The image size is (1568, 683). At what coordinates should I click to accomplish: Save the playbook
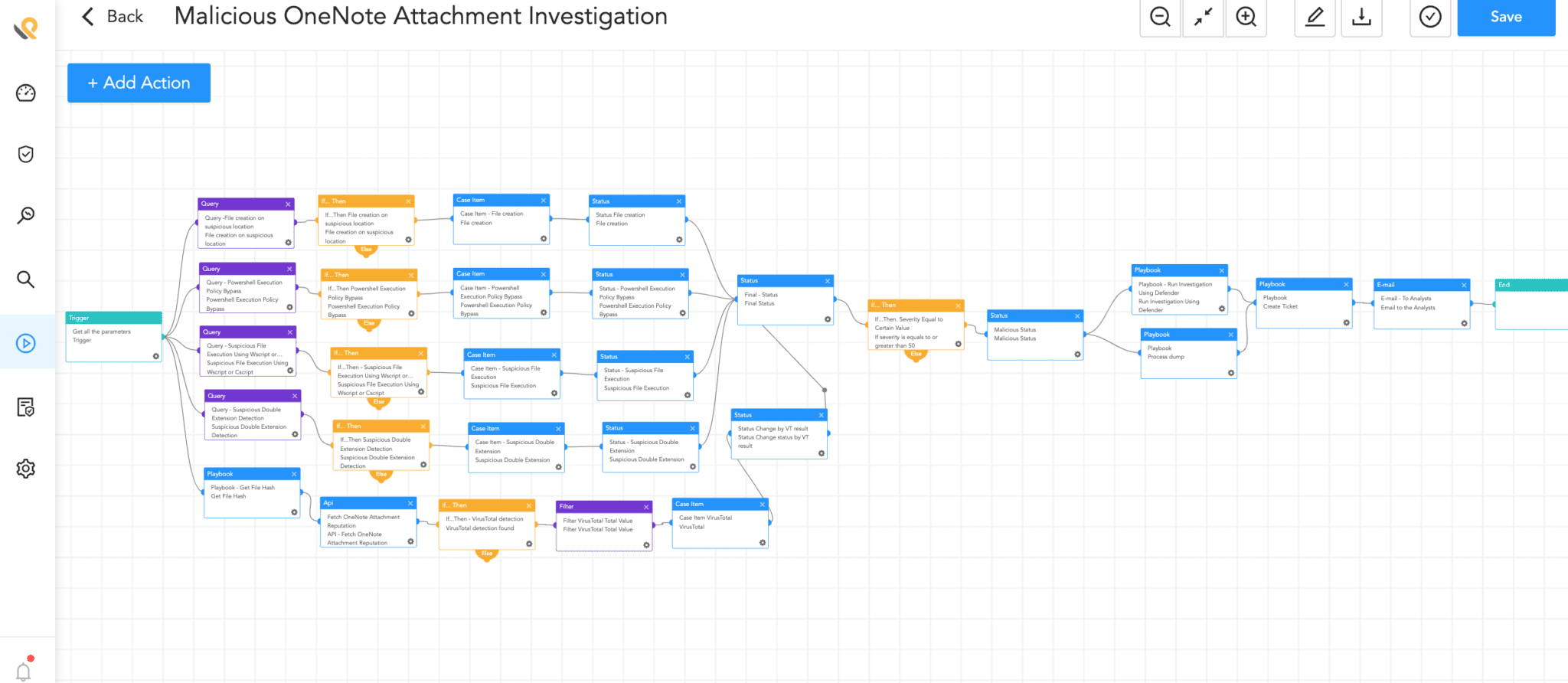[1505, 17]
